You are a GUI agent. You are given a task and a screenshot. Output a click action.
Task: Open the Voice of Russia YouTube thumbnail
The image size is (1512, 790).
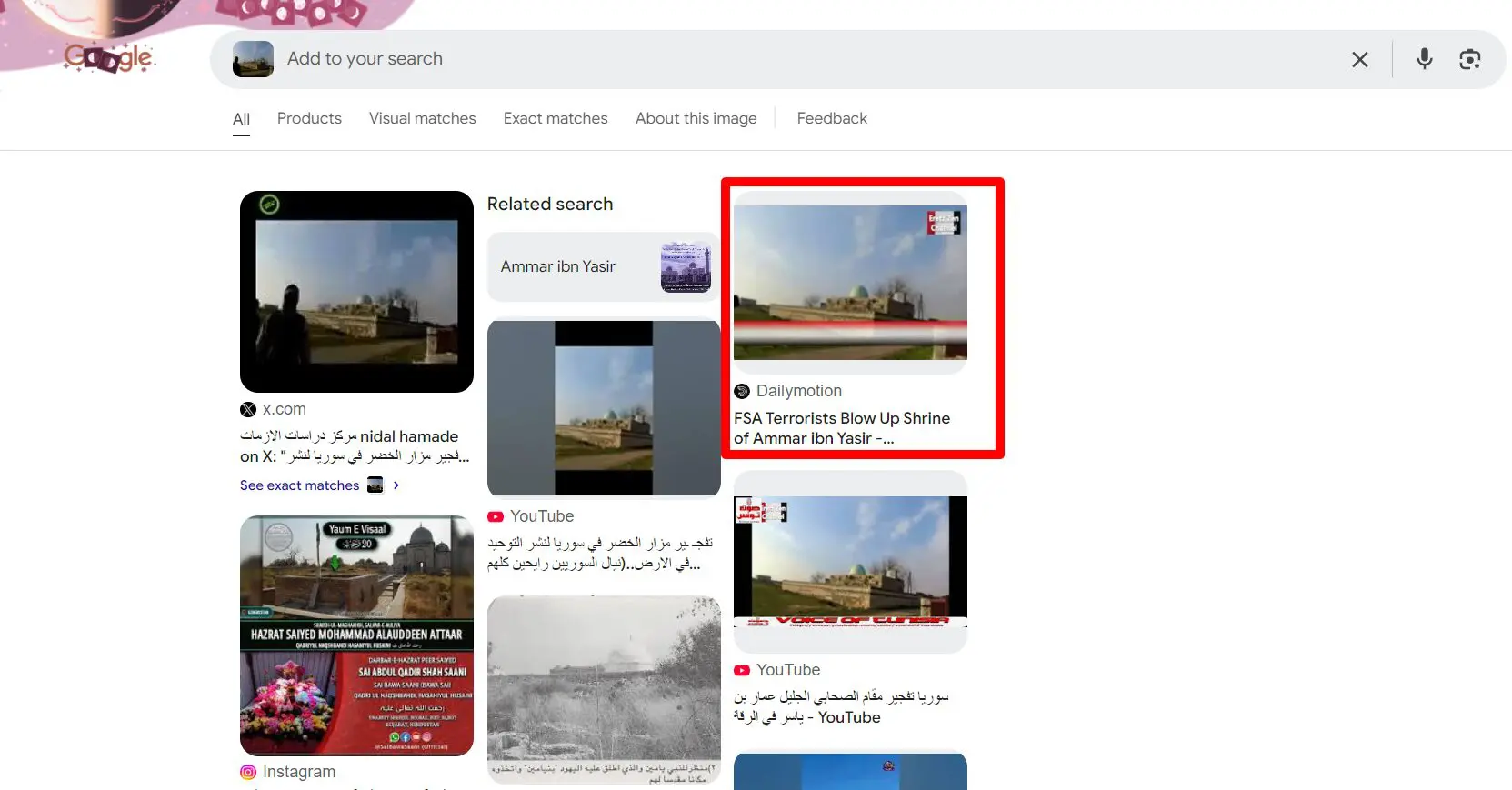[x=850, y=562]
